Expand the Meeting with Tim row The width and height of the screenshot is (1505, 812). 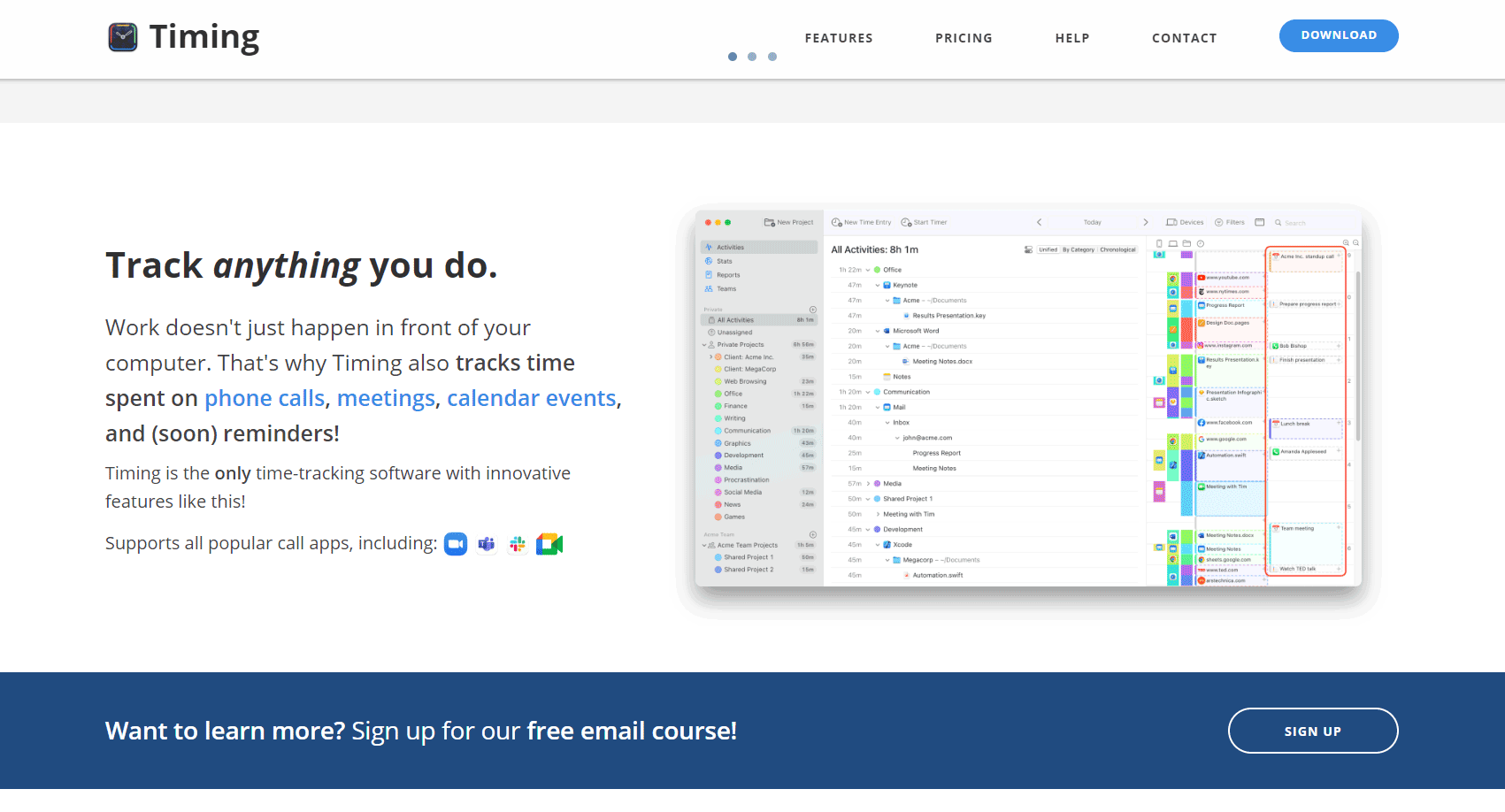coord(878,514)
